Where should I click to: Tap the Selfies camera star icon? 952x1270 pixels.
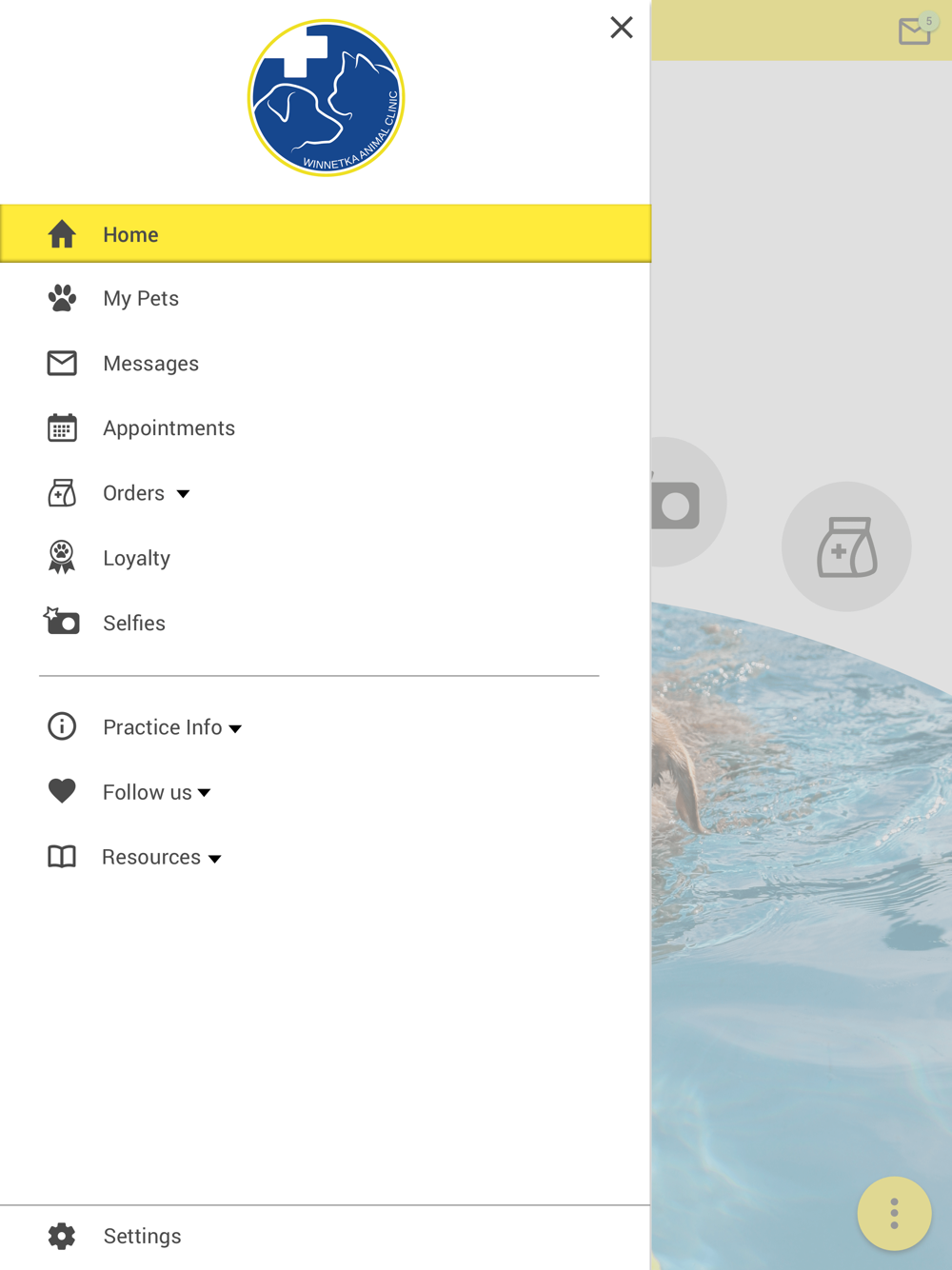62,622
